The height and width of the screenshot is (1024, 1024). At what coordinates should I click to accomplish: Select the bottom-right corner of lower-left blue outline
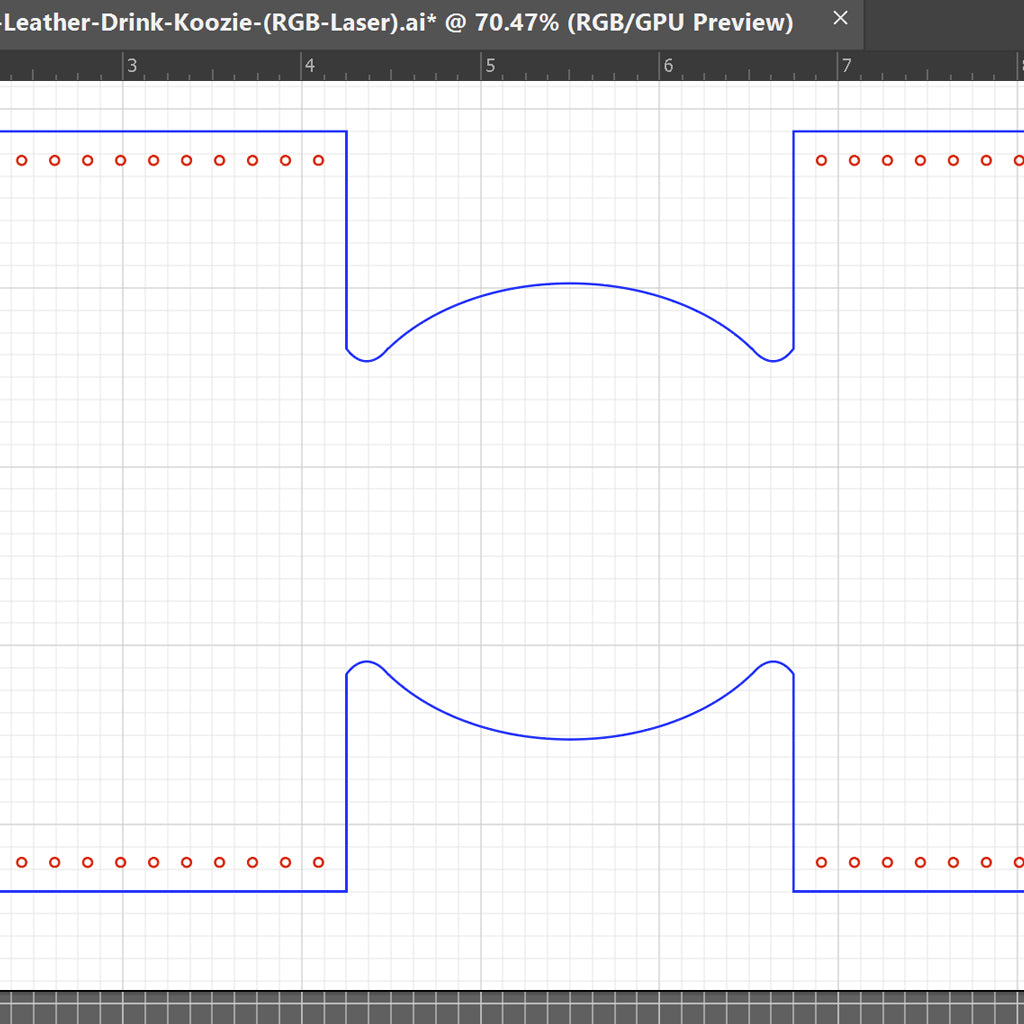[346, 890]
